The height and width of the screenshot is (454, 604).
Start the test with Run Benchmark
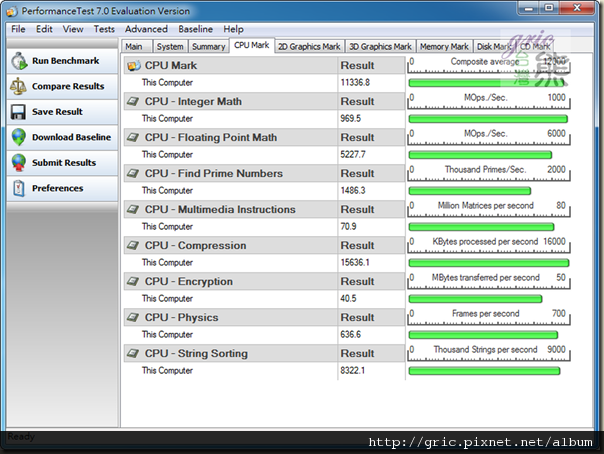[62, 61]
